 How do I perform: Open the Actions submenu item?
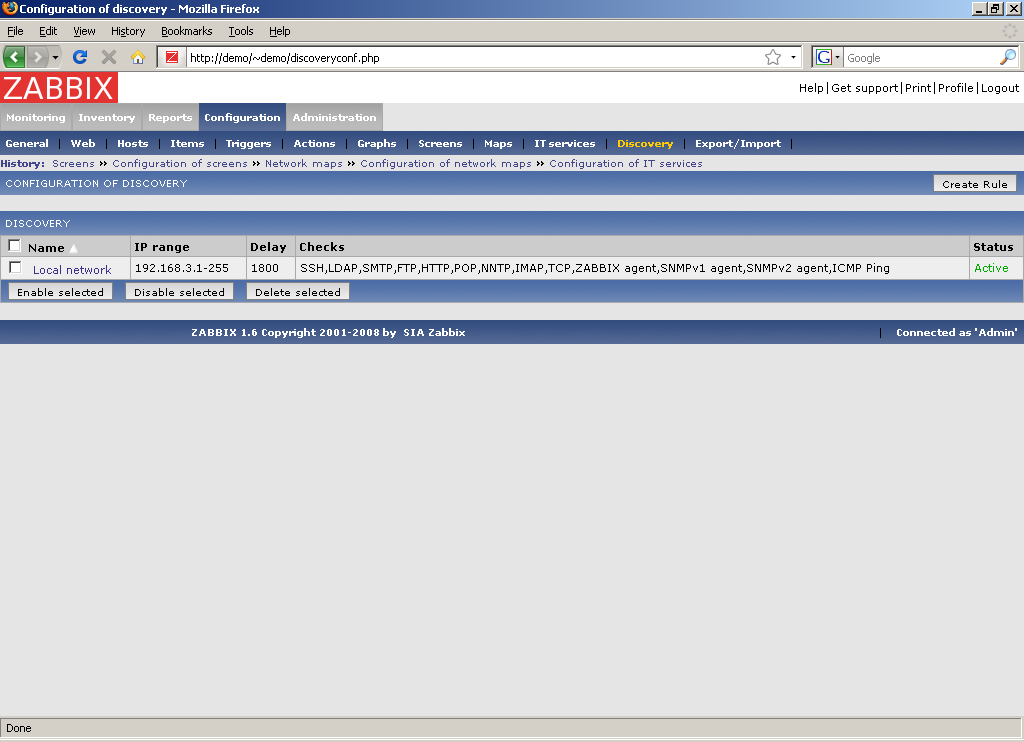click(314, 144)
